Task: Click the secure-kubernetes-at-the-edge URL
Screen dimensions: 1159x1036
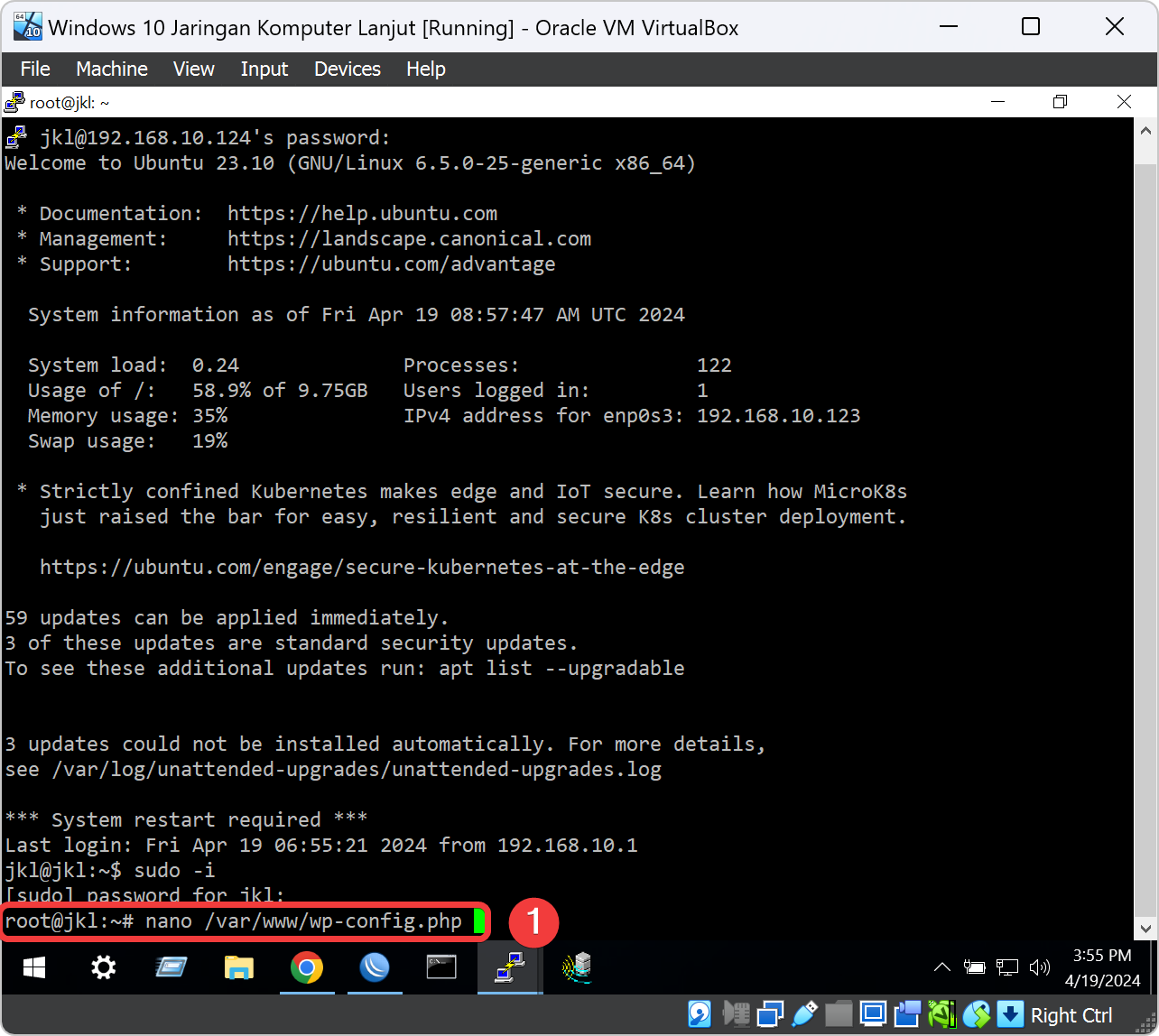Action: tap(362, 568)
